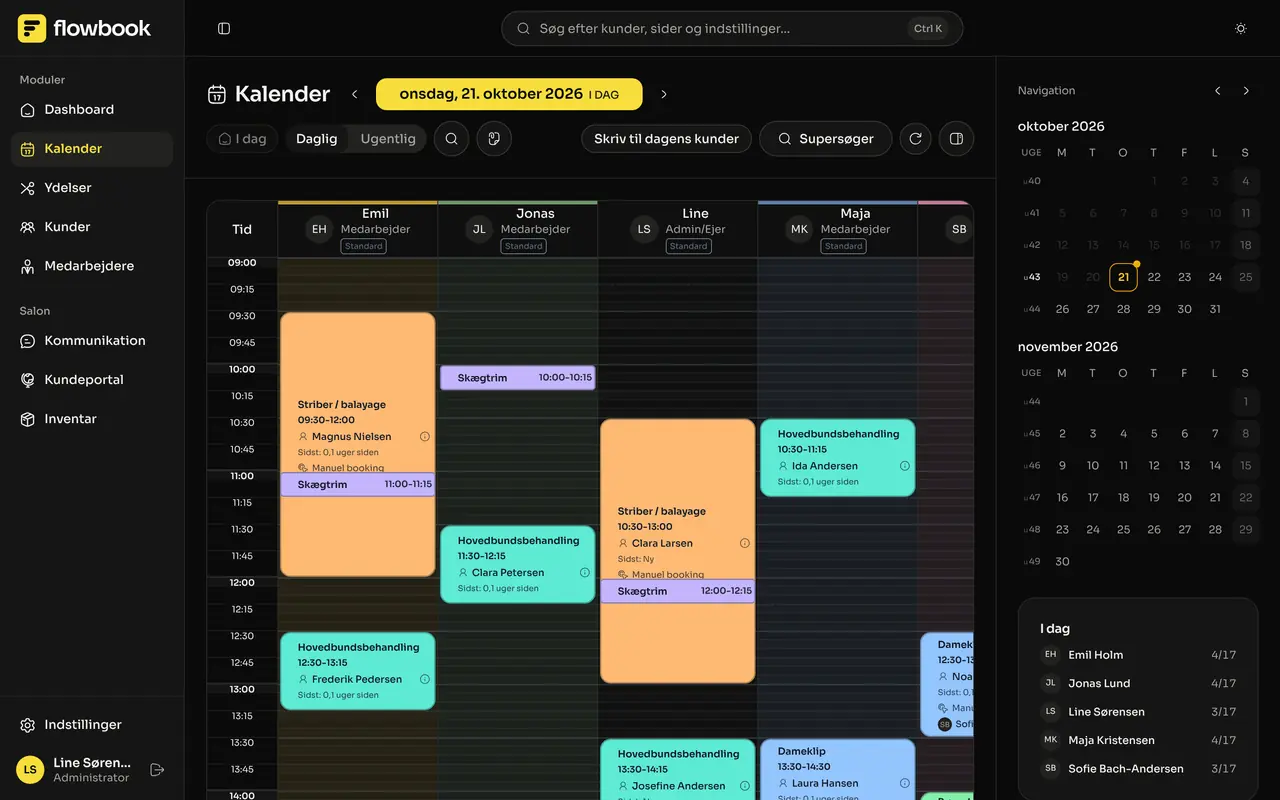The image size is (1280, 800).
Task: Go to next day with the right chevron
Action: pyautogui.click(x=664, y=94)
